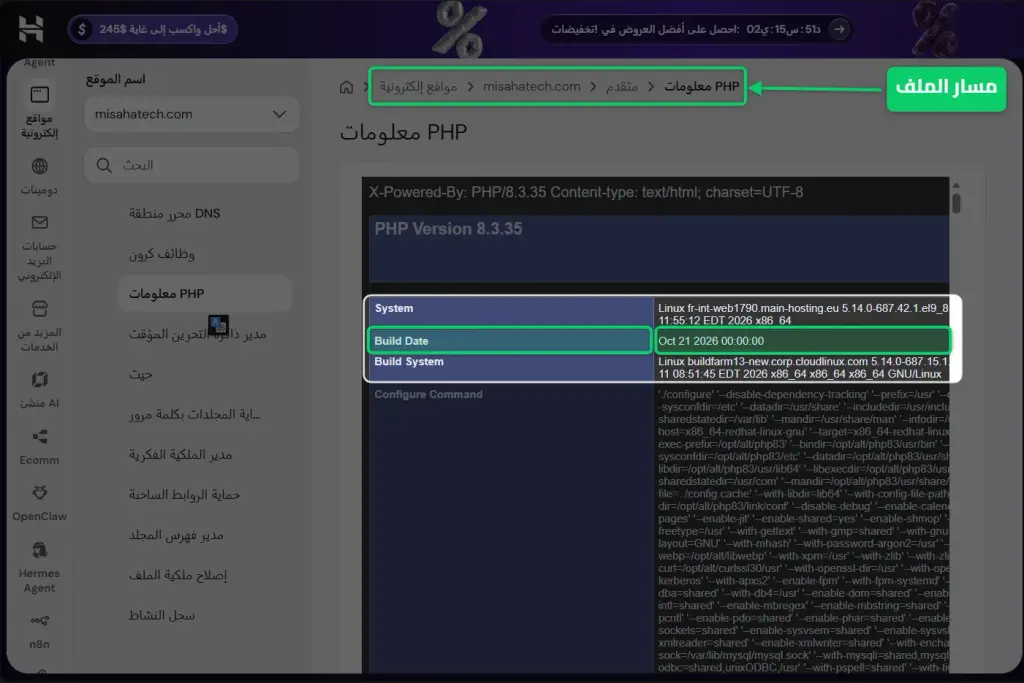Image resolution: width=1024 pixels, height=683 pixels.
Task: Open إصلاح ملكية الملف menu item
Action: [178, 575]
